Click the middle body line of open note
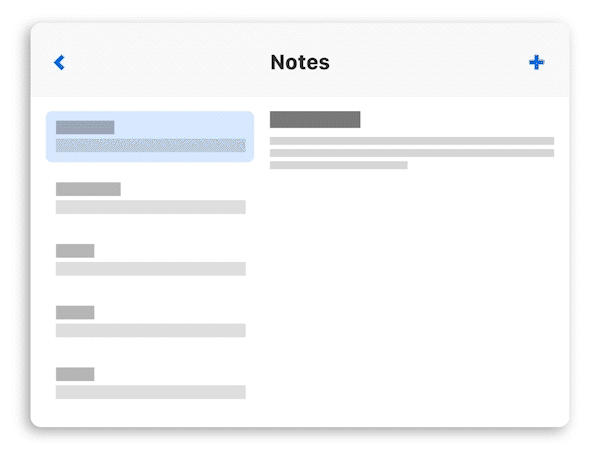 coord(411,153)
